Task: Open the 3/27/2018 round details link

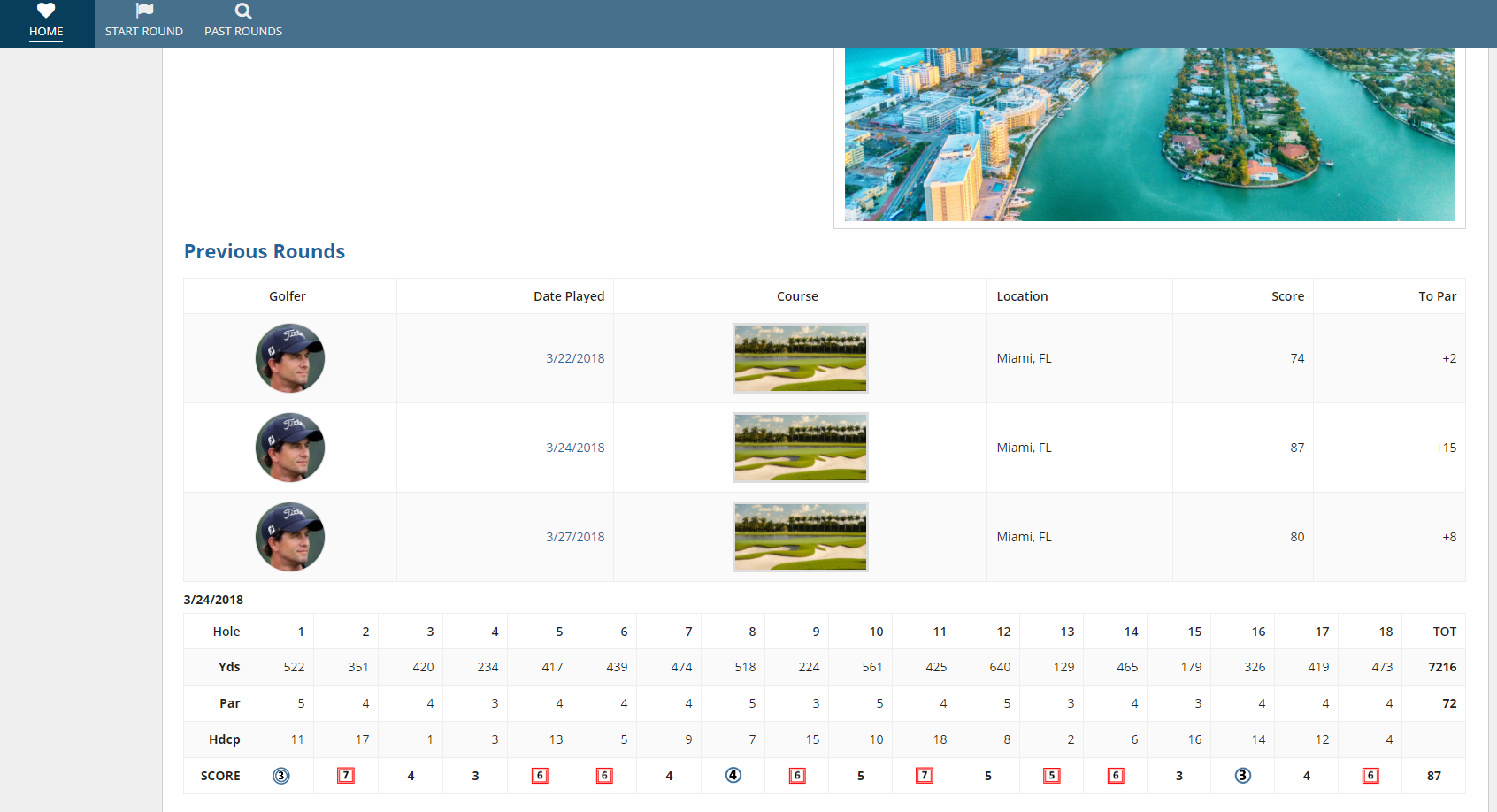Action: pos(575,536)
